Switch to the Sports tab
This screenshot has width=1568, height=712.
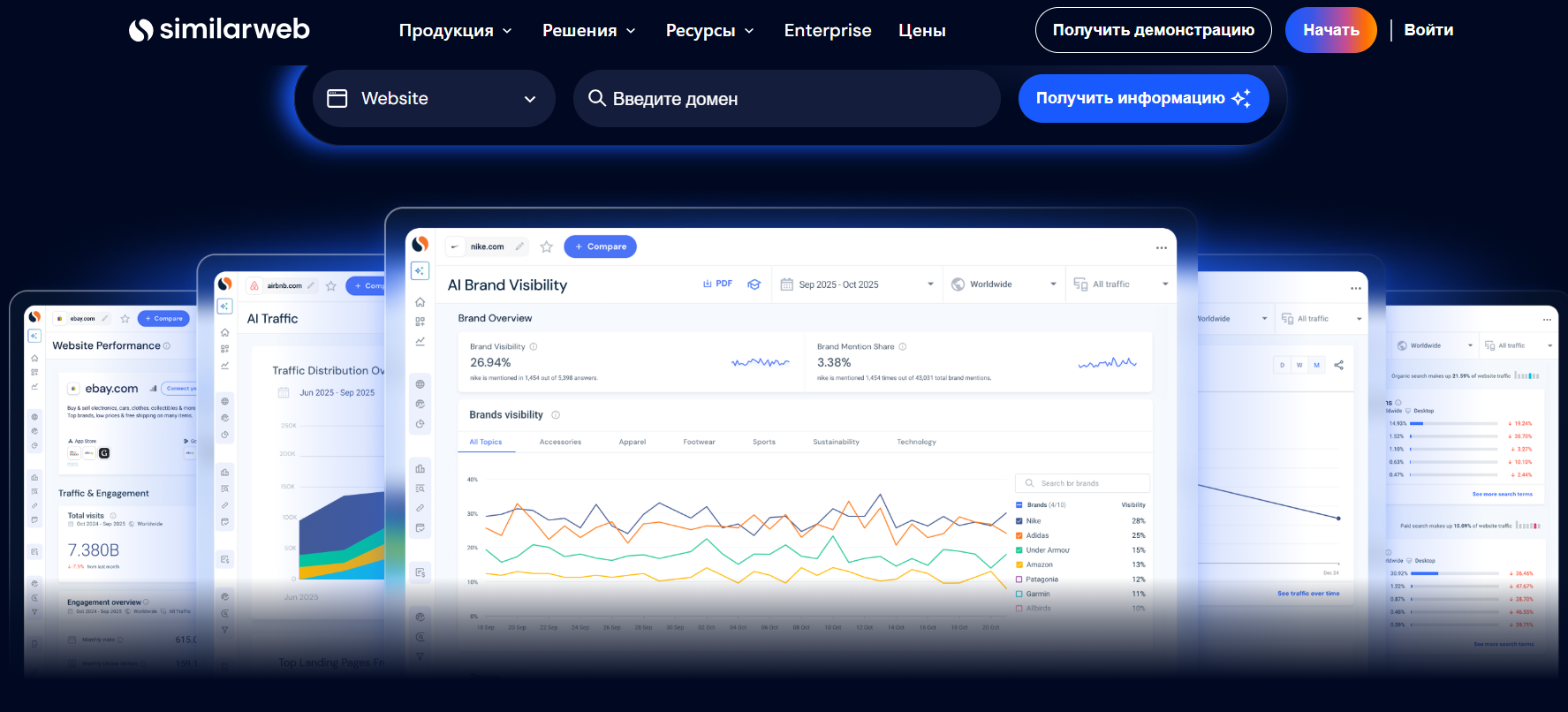(x=764, y=442)
